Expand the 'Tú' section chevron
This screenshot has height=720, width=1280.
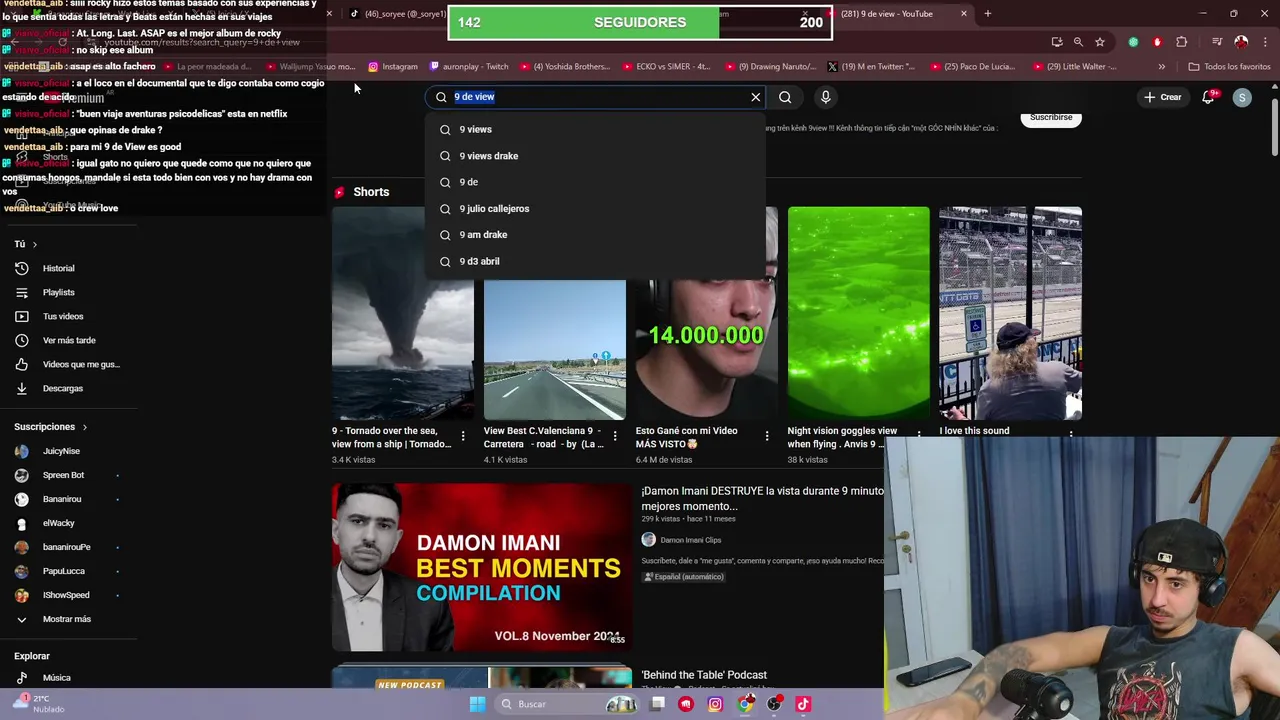34,244
